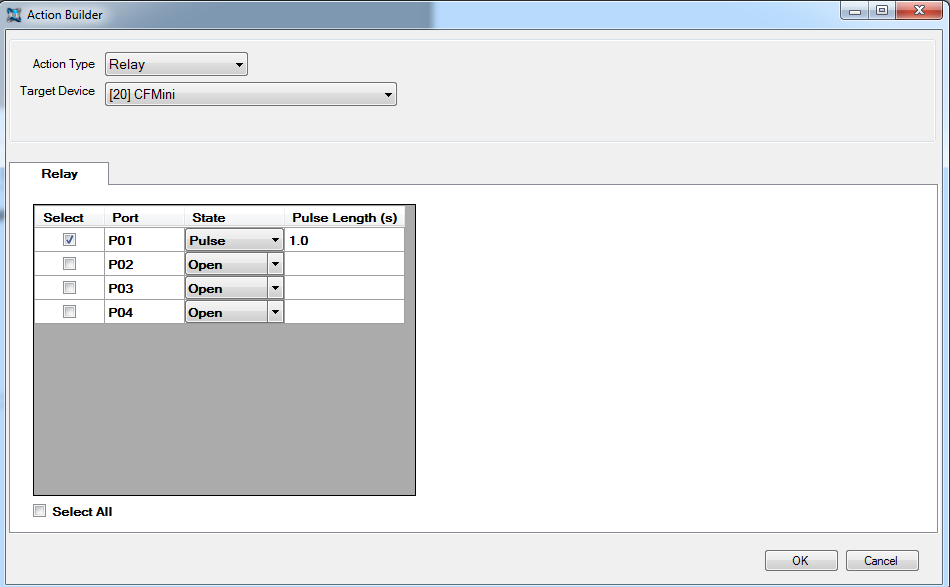
Task: Click the P01 Pulse Length field
Action: tap(344, 240)
